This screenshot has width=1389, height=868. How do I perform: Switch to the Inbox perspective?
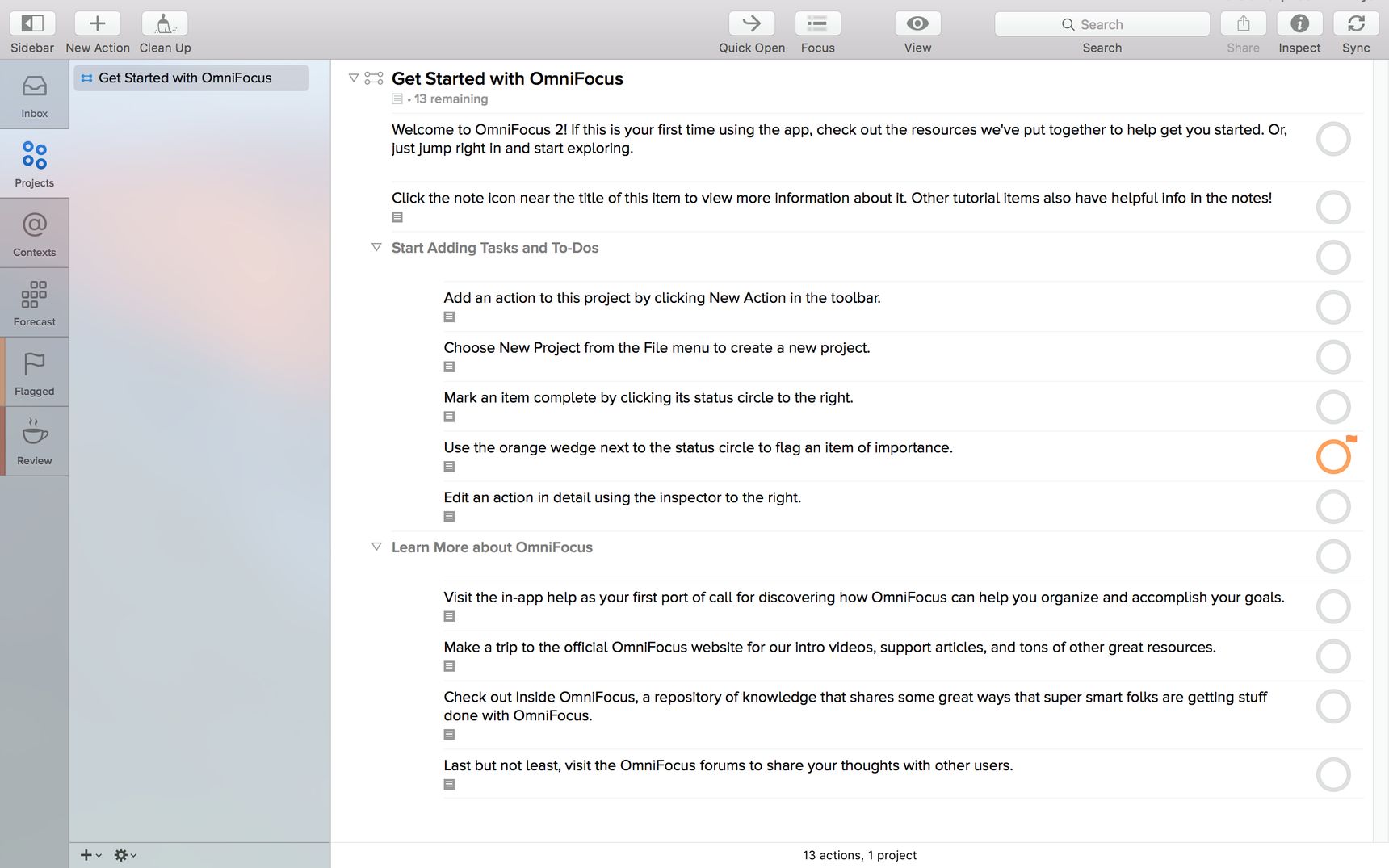34,94
